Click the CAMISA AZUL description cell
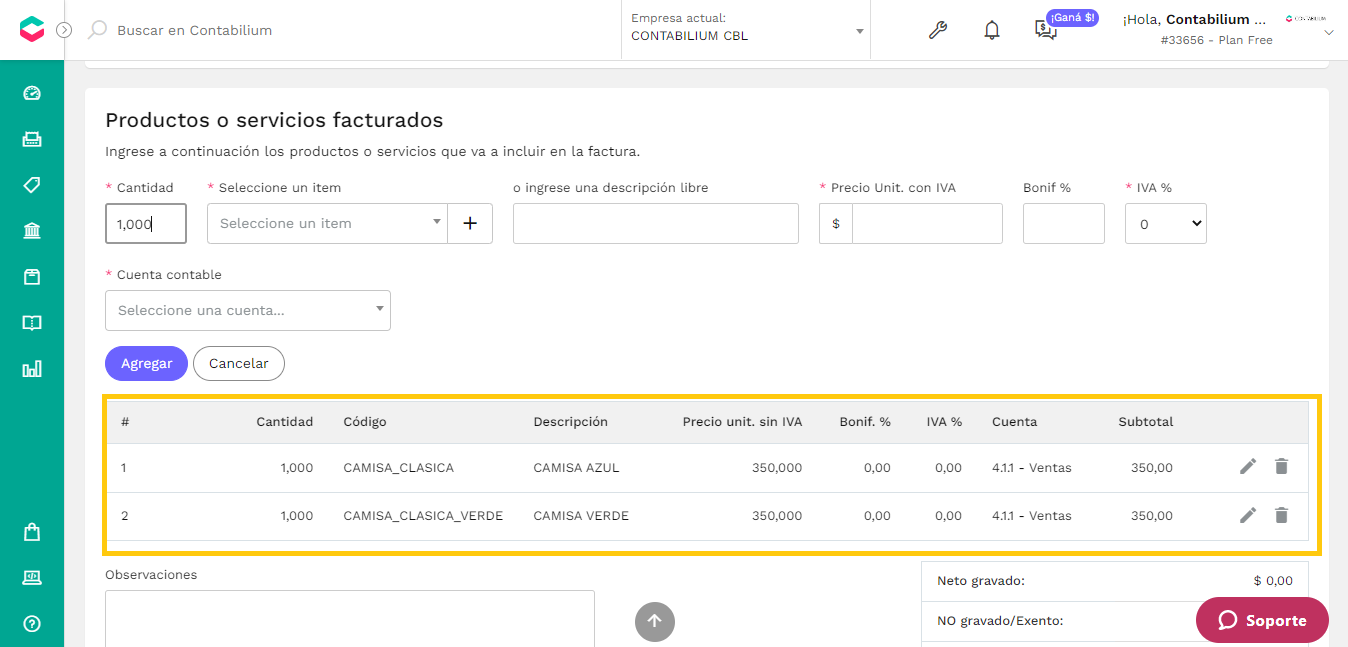Screen dimensions: 1348x647 tap(577, 467)
